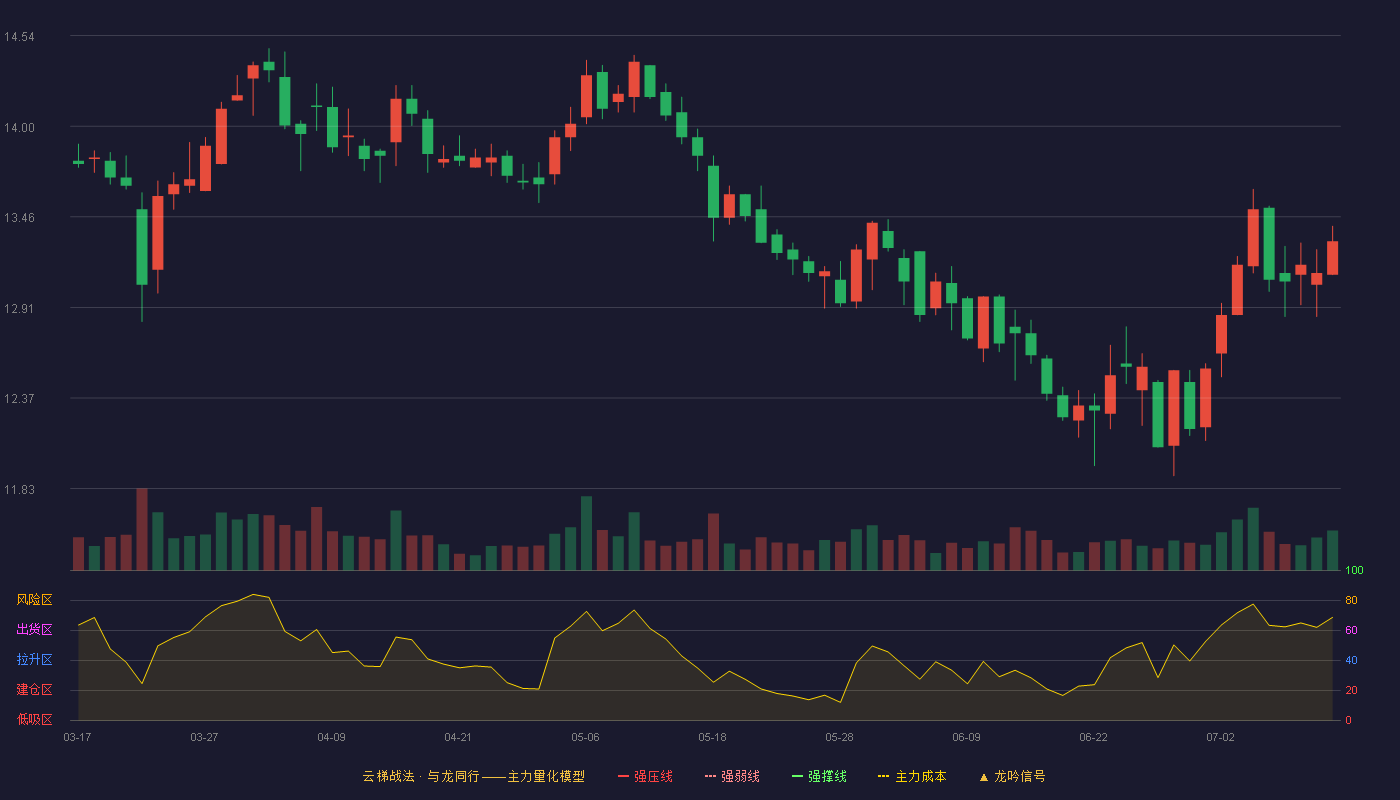1400x800 pixels.
Task: Toggle the 强撑线 legend item
Action: pos(819,776)
